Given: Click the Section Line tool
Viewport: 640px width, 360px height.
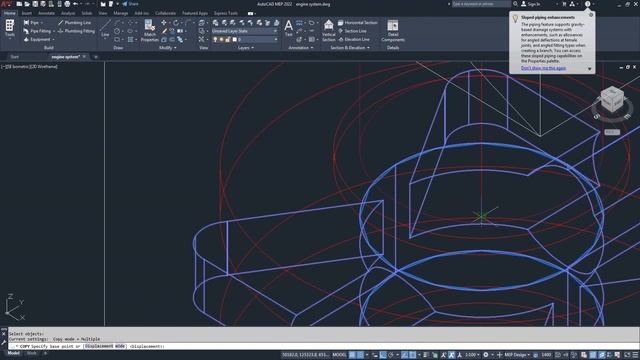Looking at the screenshot, I should click(352, 31).
